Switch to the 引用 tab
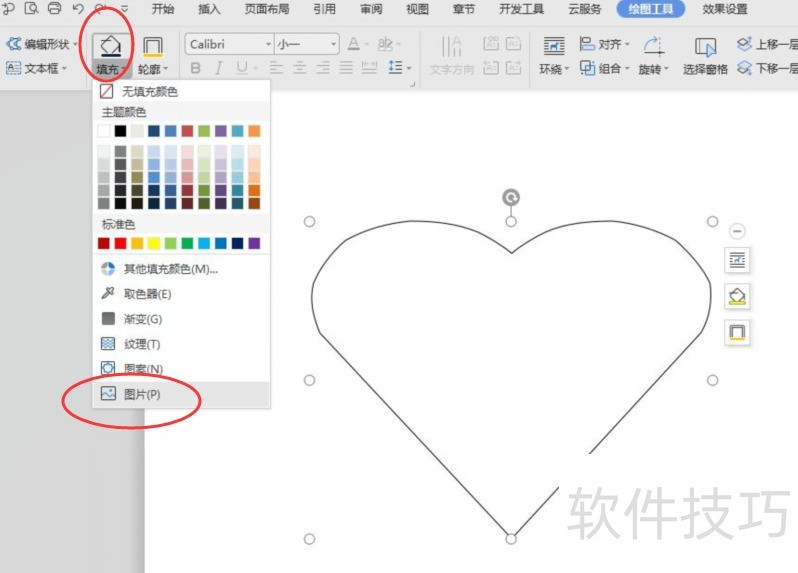This screenshot has height=573, width=798. click(x=324, y=9)
